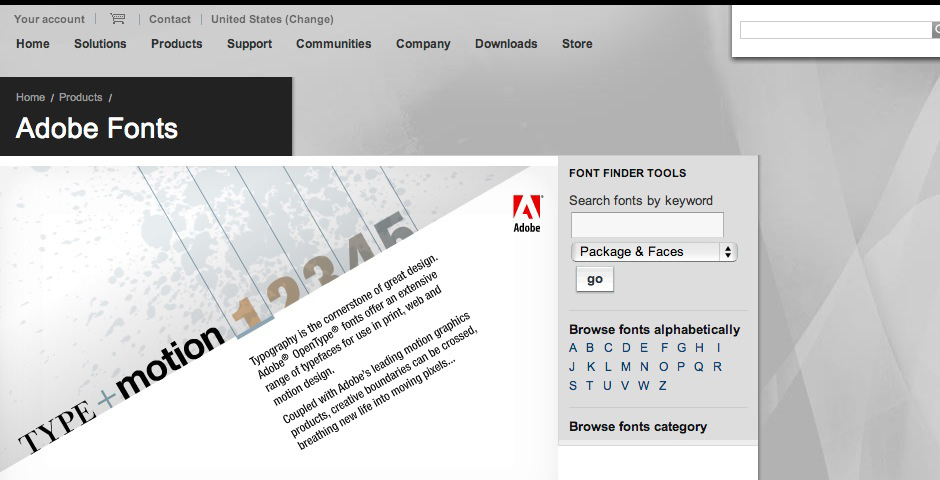Browse fonts starting with letter N

[644, 367]
